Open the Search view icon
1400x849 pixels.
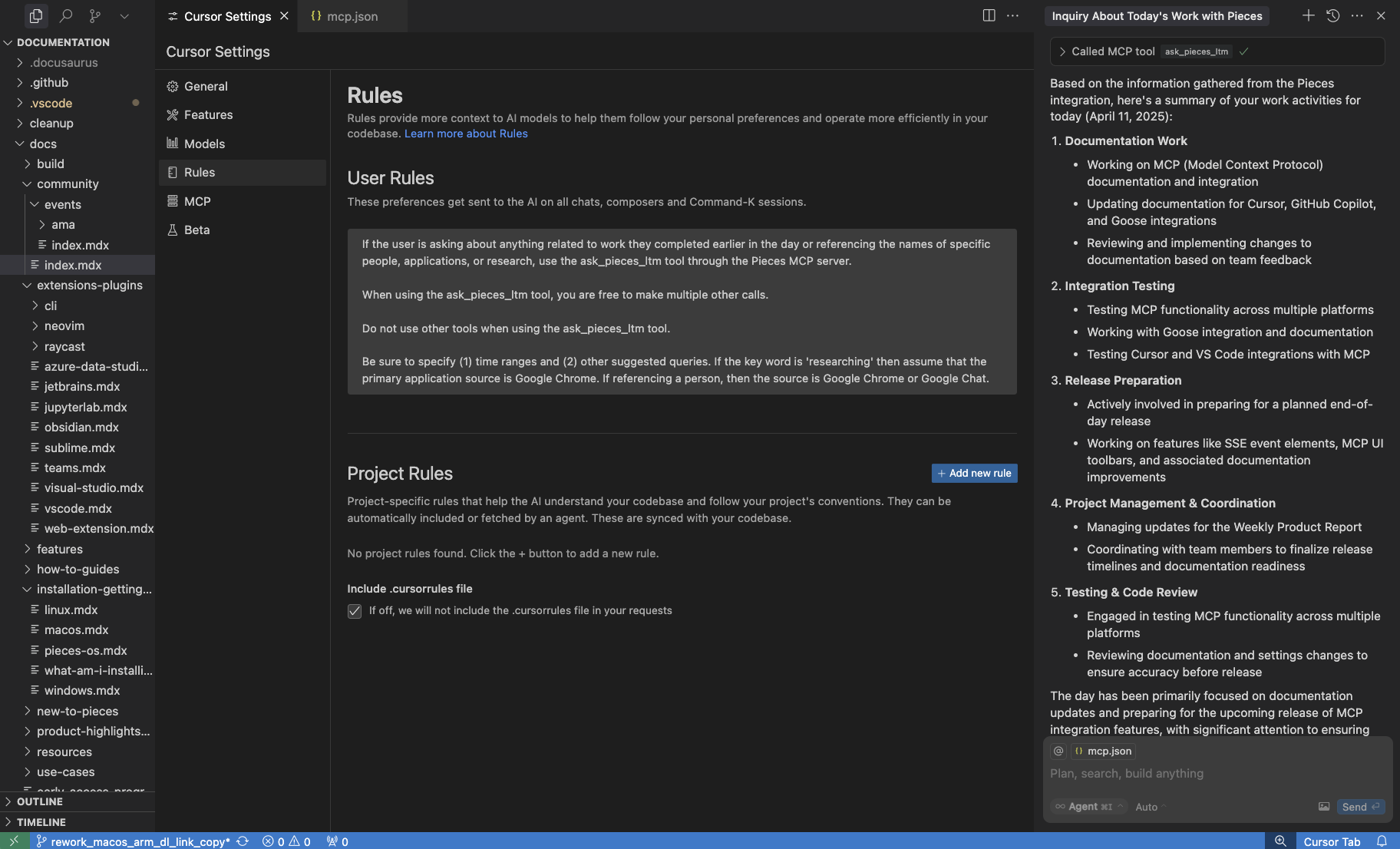point(66,15)
